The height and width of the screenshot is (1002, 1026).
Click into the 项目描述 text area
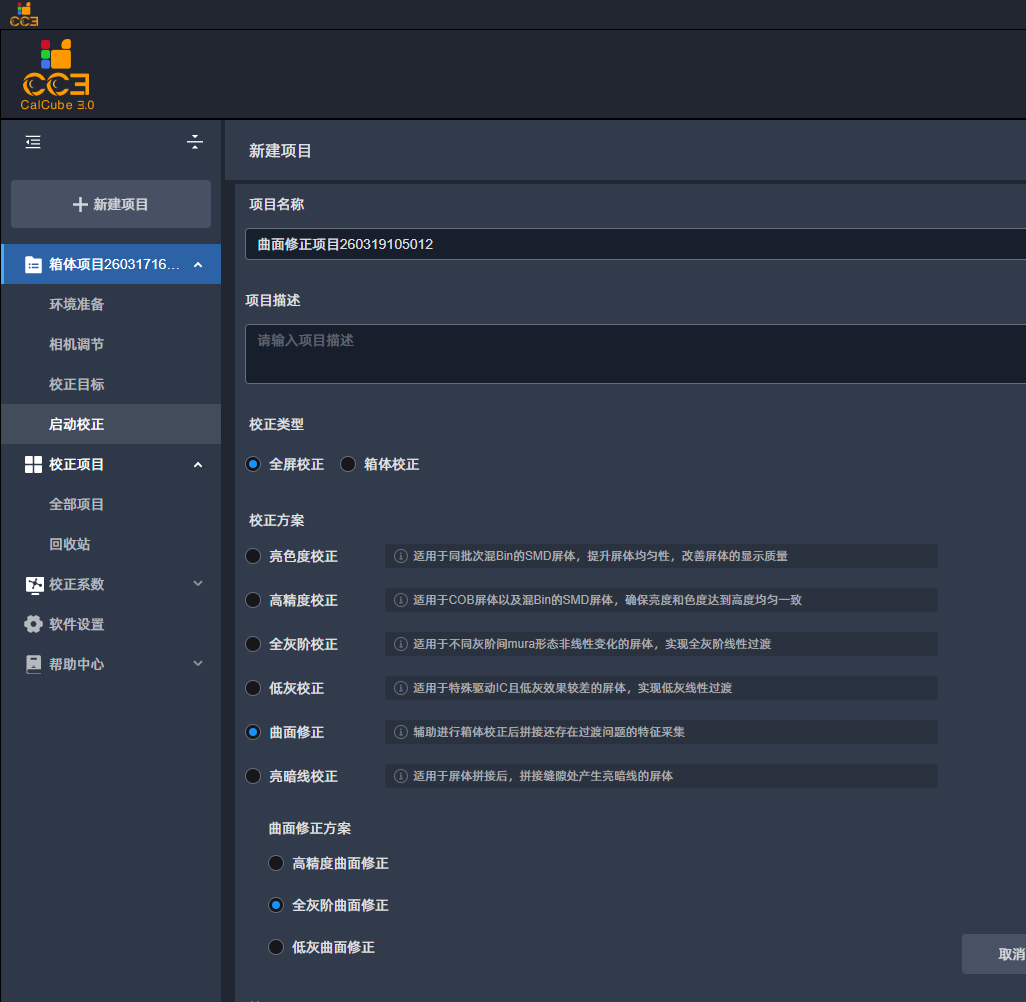635,354
